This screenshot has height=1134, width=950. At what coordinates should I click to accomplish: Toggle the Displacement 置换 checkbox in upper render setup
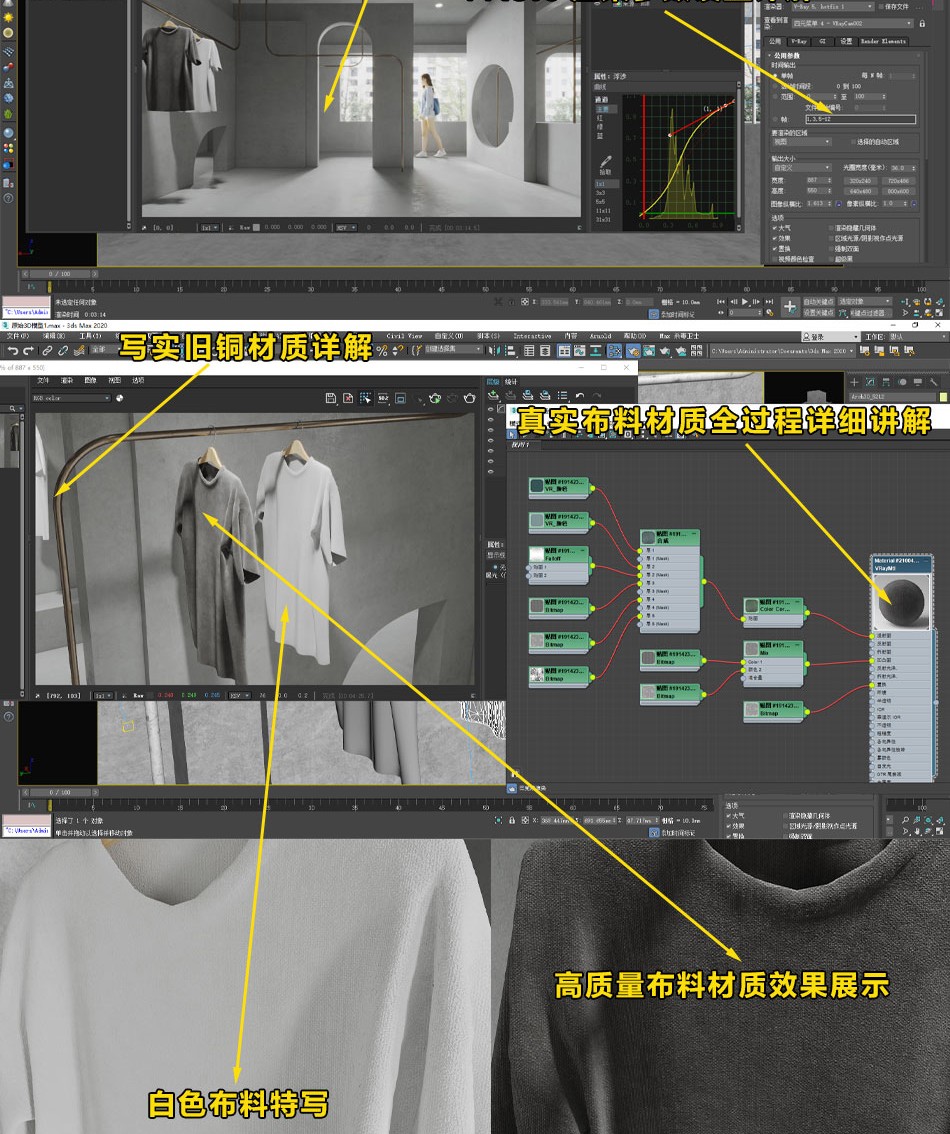click(x=774, y=248)
